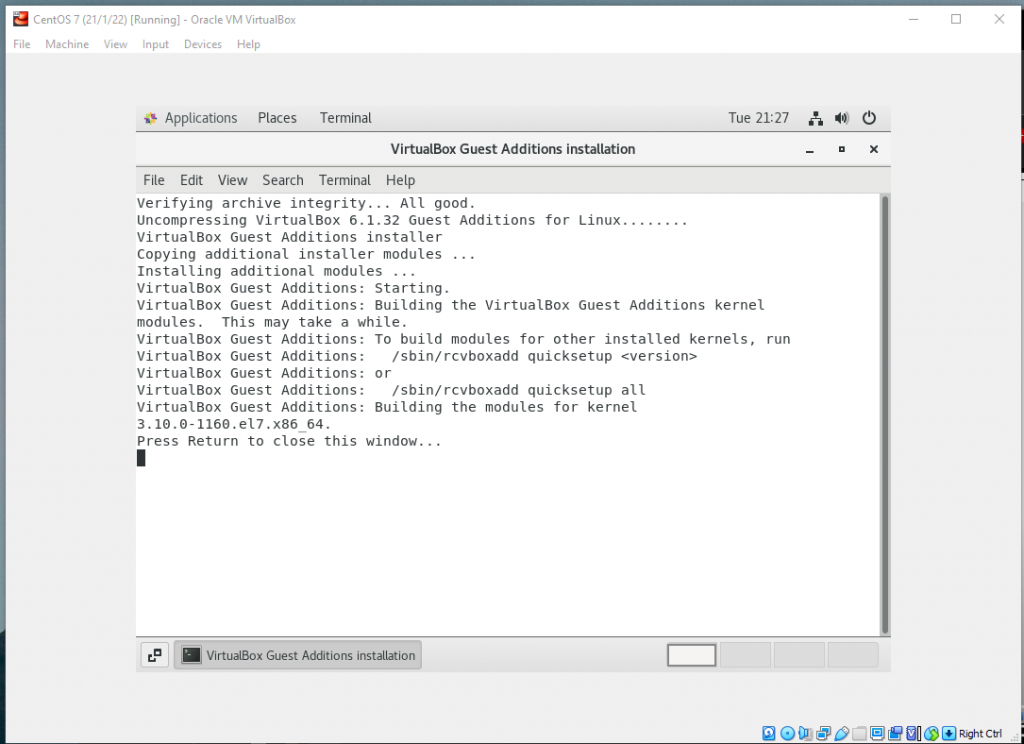Click the keyboard capture arrow icon
This screenshot has height=744, width=1024.
(949, 733)
